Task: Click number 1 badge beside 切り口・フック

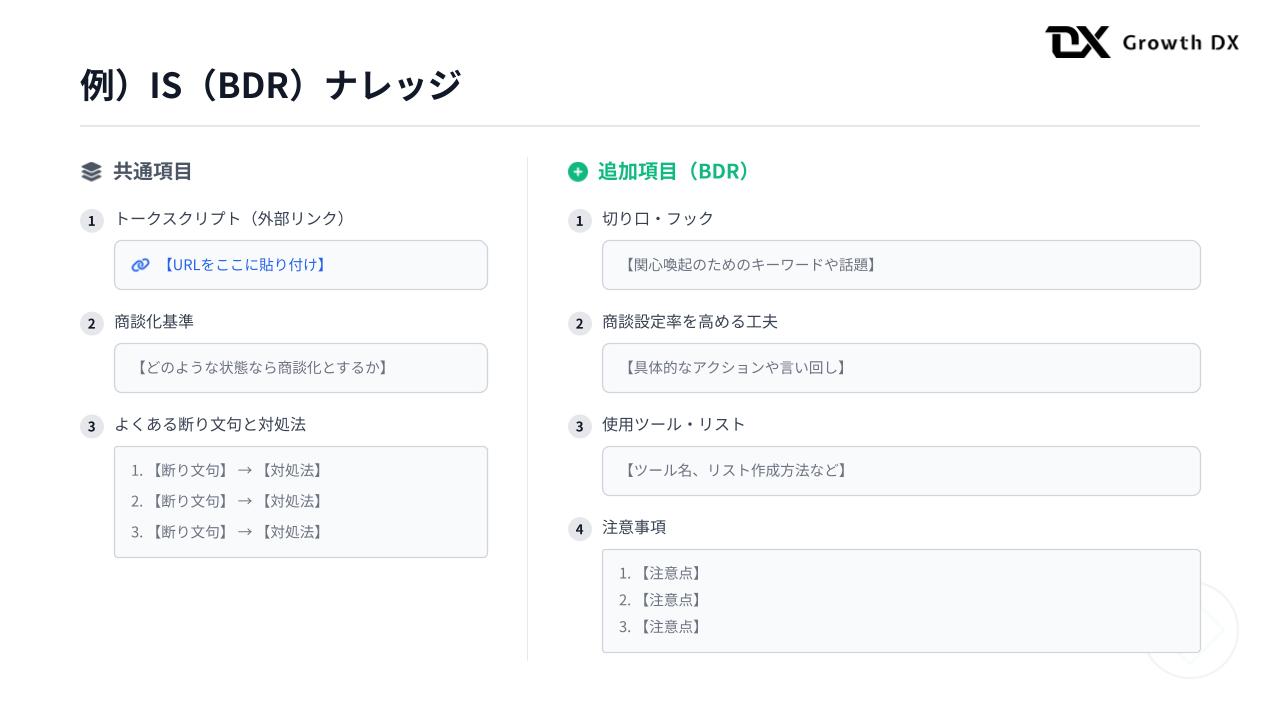Action: (579, 221)
